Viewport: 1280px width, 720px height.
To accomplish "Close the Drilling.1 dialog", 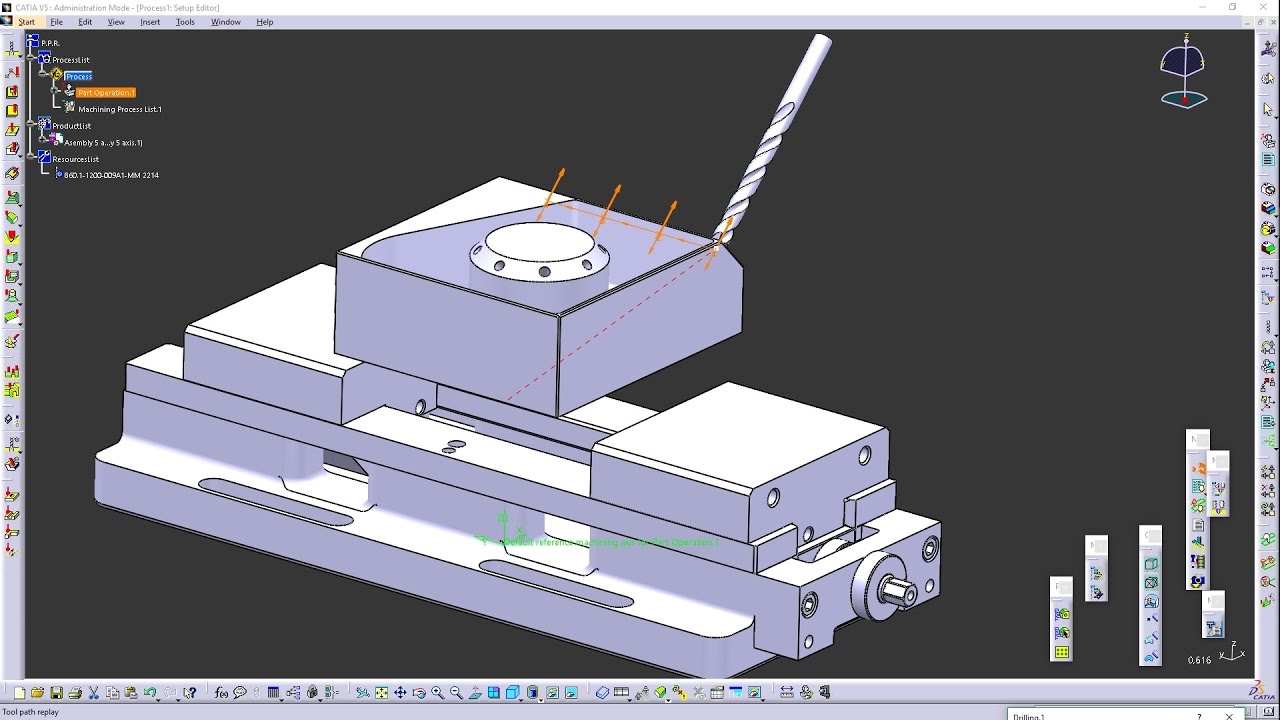I will point(1229,716).
